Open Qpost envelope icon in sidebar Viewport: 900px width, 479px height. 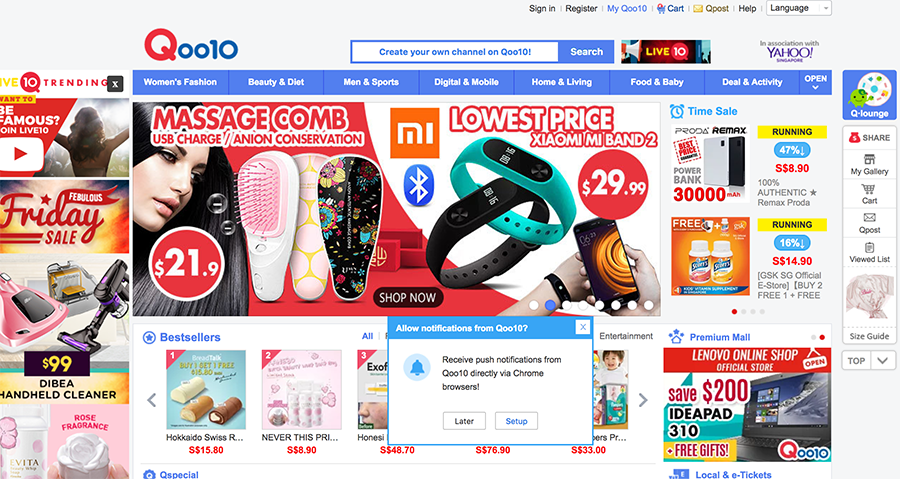[x=869, y=217]
